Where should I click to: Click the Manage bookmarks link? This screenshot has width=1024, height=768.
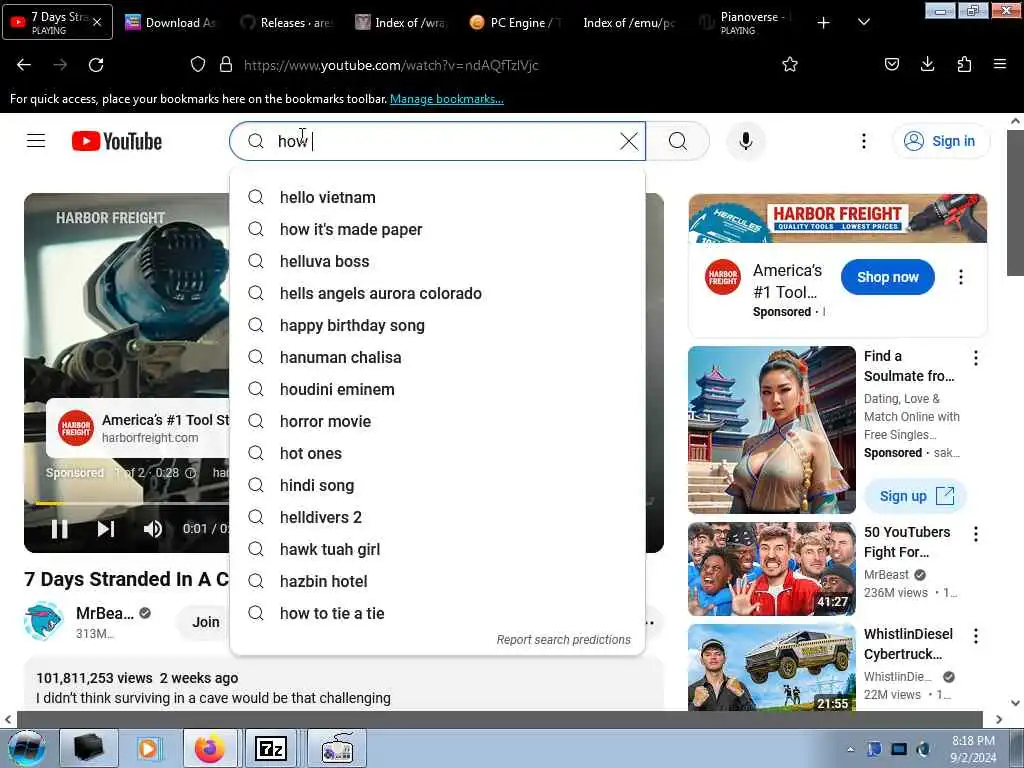coord(447,99)
